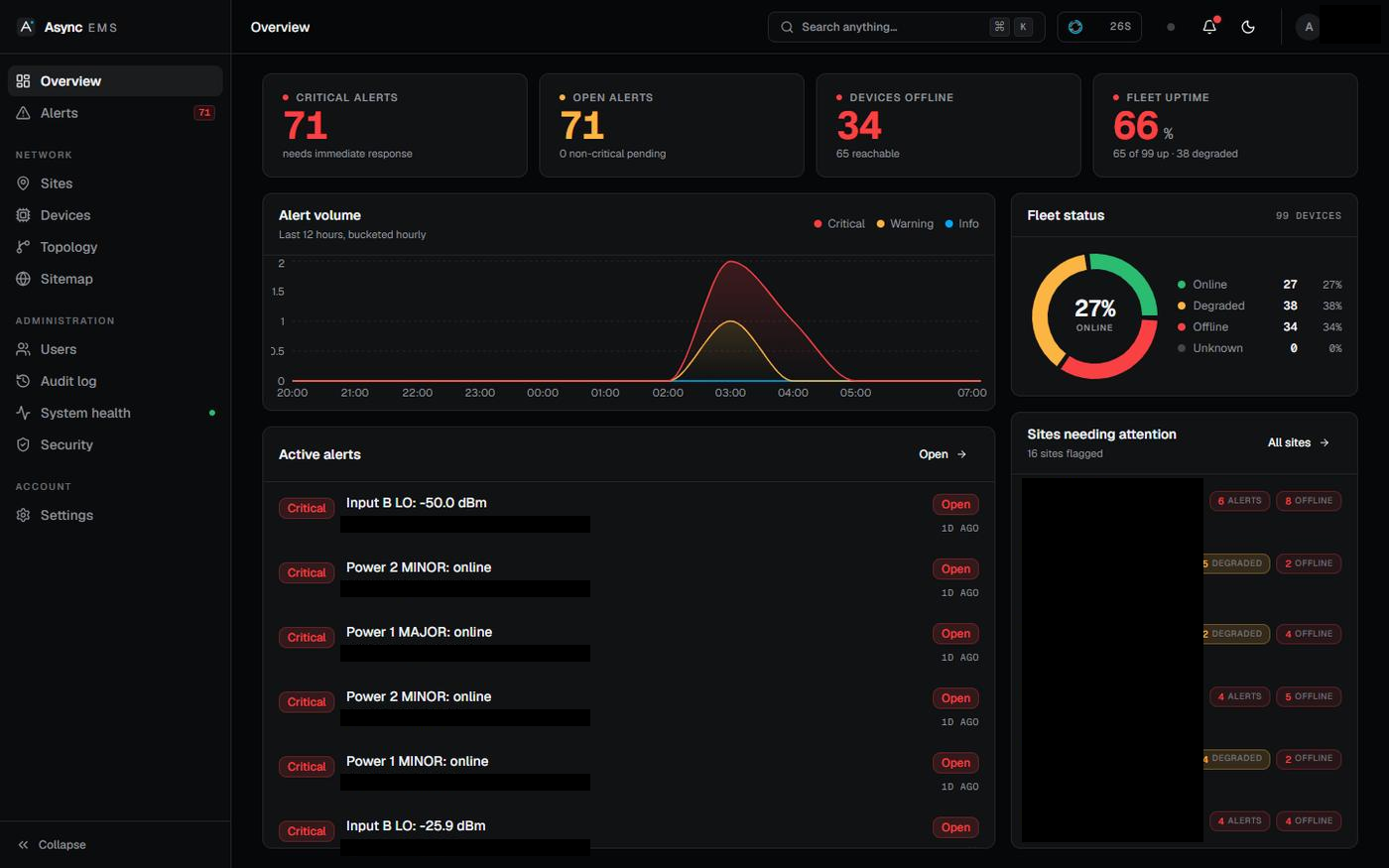Open the Fleet Uptime summary card
1389x868 pixels.
pyautogui.click(x=1225, y=125)
